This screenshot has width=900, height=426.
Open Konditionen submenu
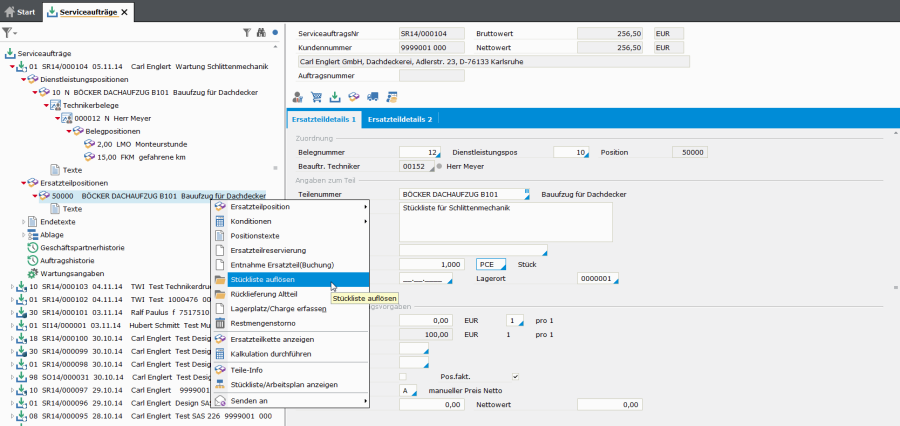click(x=290, y=221)
